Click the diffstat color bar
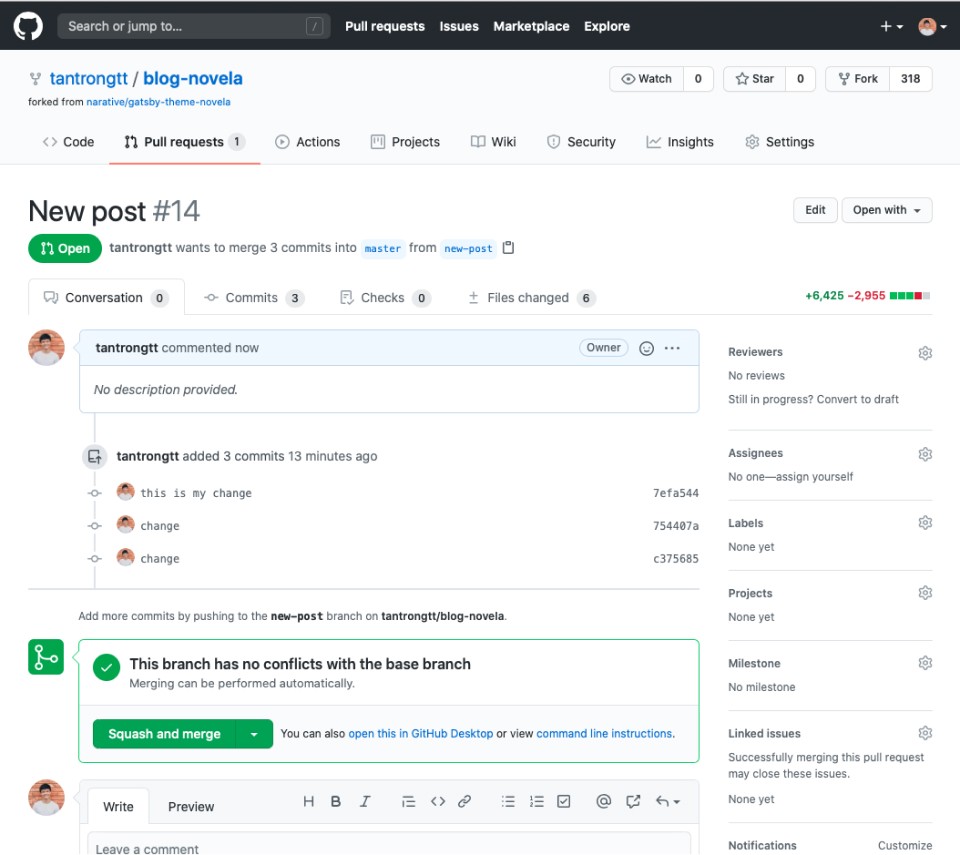The width and height of the screenshot is (960, 855). 910,296
